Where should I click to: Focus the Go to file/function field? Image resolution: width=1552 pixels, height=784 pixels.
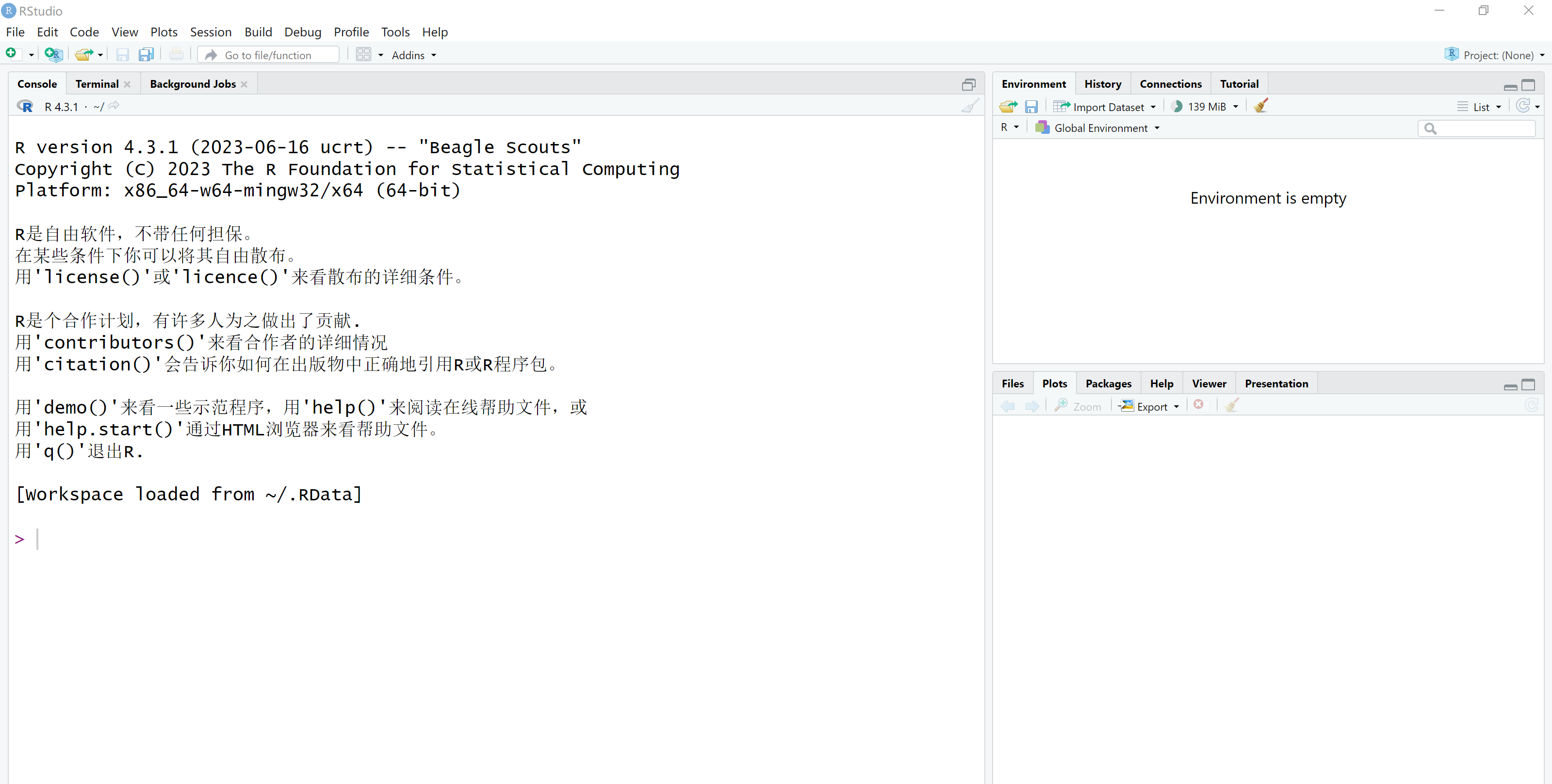(269, 55)
